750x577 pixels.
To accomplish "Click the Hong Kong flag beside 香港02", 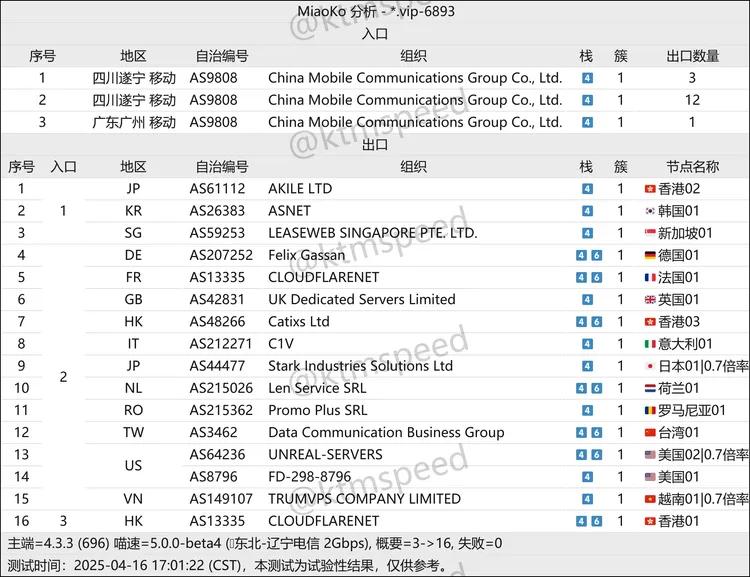I will click(x=650, y=189).
